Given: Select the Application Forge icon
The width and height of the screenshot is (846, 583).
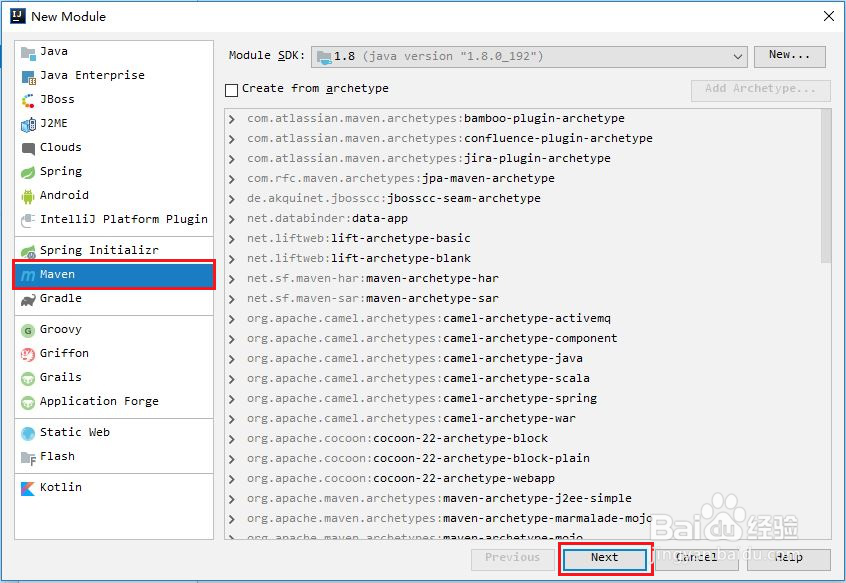Looking at the screenshot, I should coord(28,402).
